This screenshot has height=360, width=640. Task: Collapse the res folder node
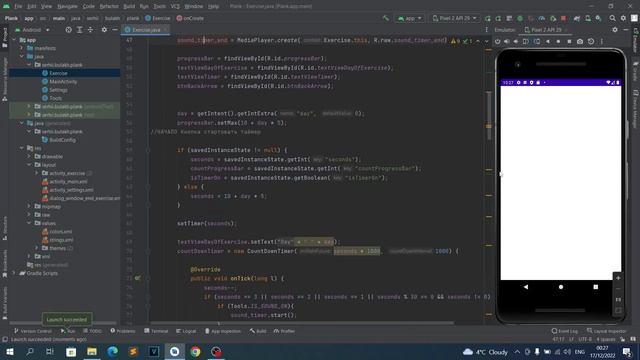click(x=22, y=148)
